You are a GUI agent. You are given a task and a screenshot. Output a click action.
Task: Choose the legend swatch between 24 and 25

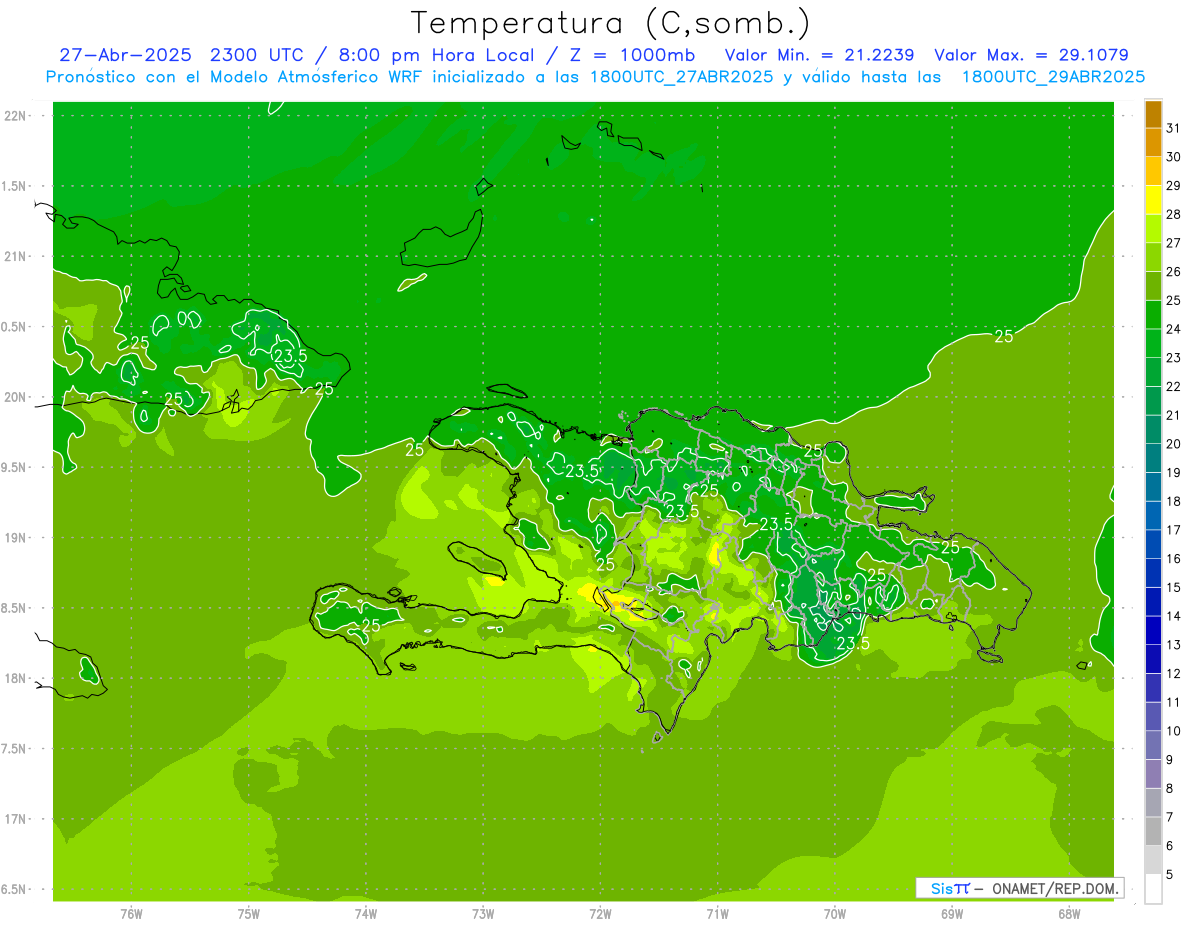[1153, 314]
